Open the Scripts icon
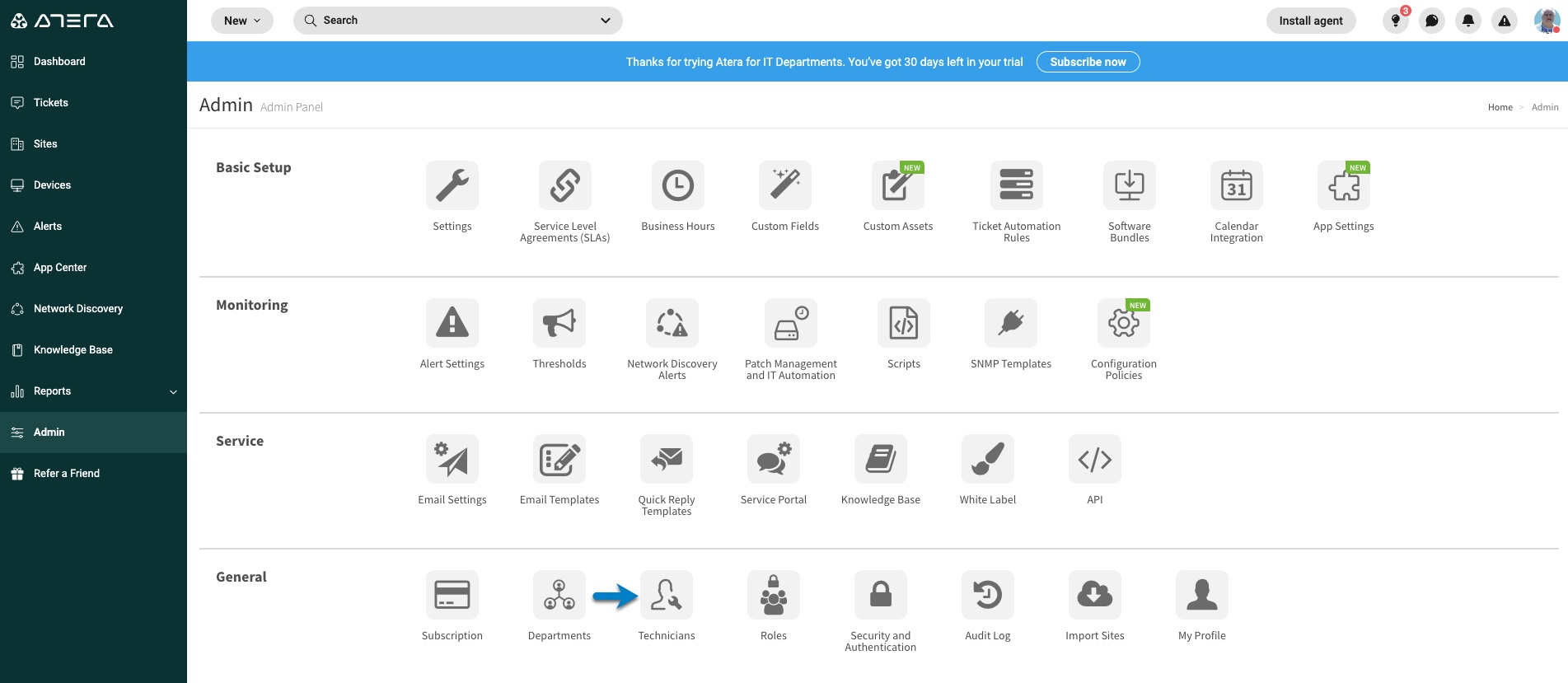 (x=904, y=323)
